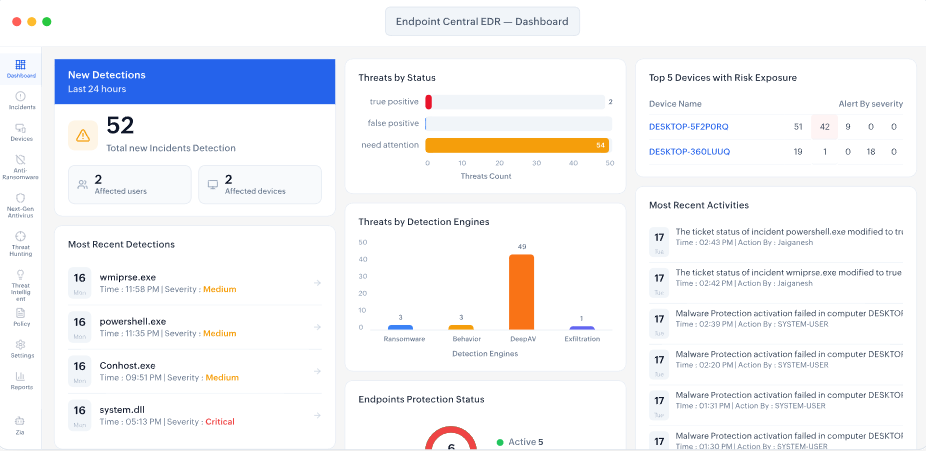Click the 52 total incidents count
Screen dimensions: 926x451
[x=120, y=126]
